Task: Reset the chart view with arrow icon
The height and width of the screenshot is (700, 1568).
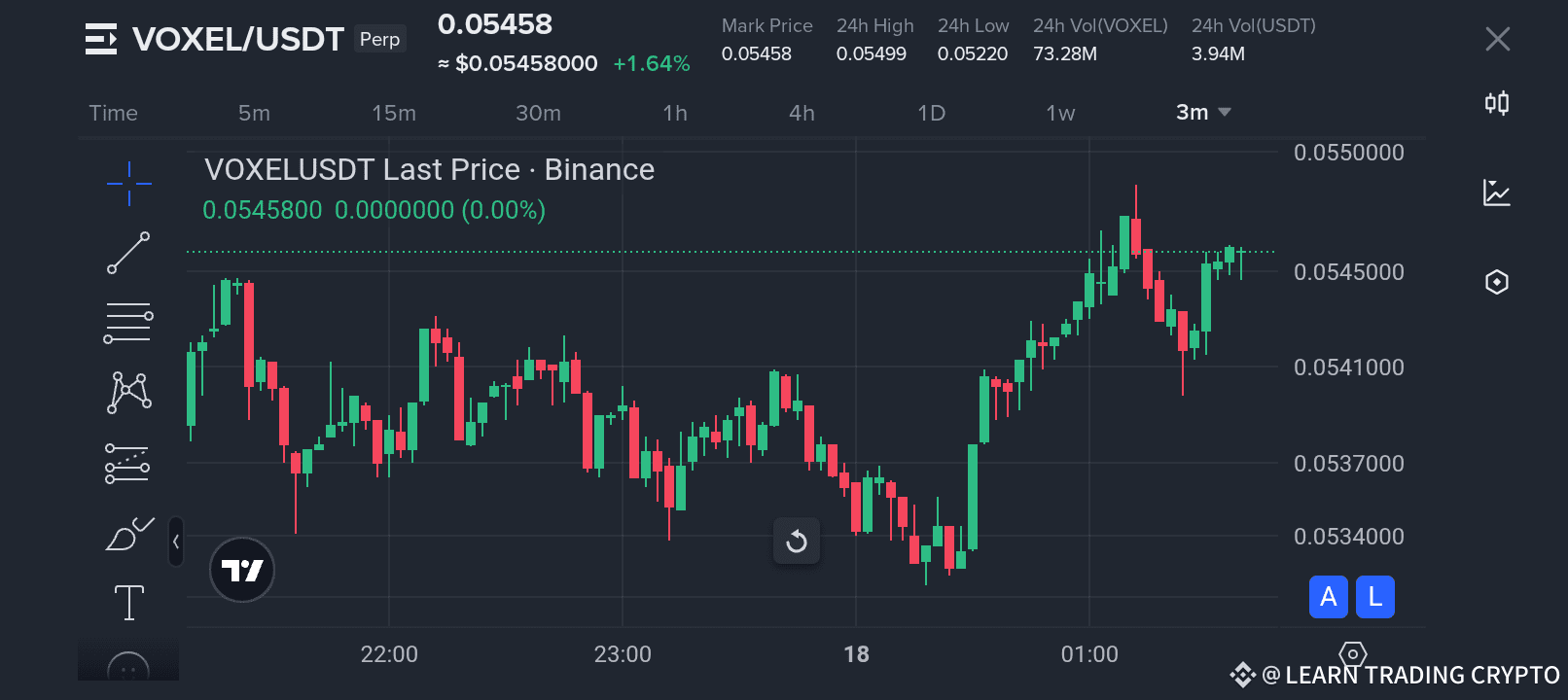Action: click(797, 542)
